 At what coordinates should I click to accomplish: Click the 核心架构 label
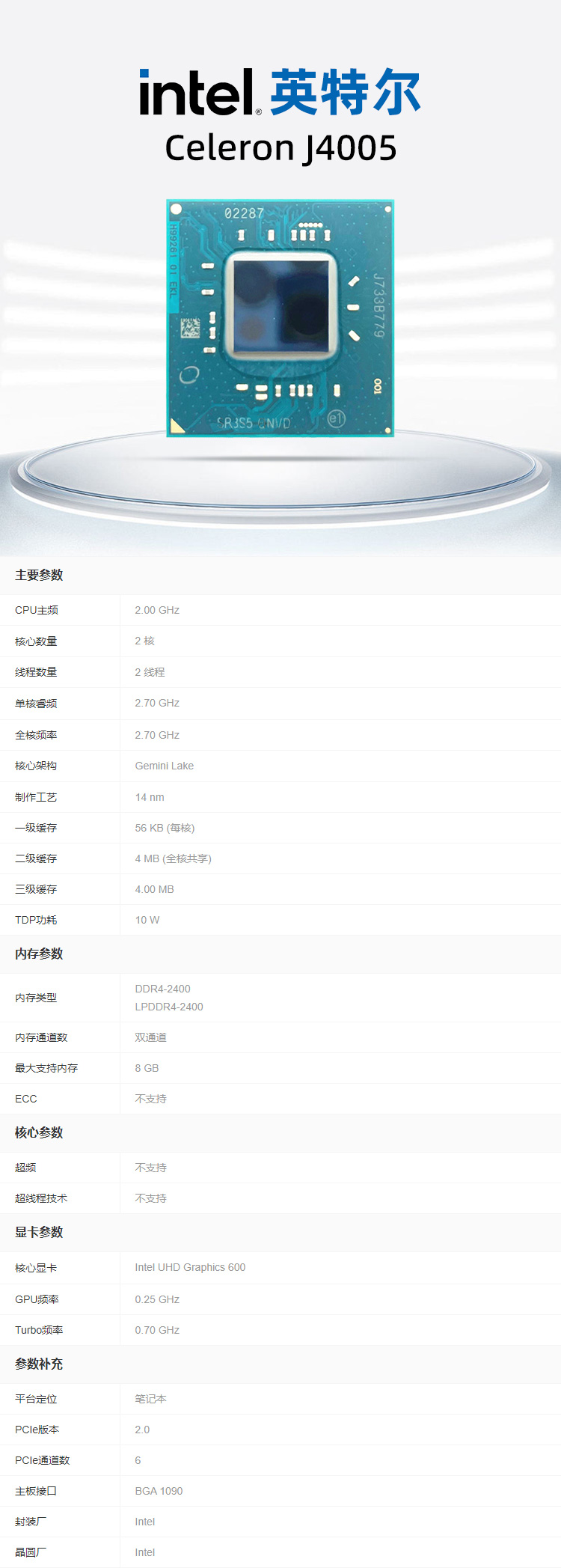(36, 766)
